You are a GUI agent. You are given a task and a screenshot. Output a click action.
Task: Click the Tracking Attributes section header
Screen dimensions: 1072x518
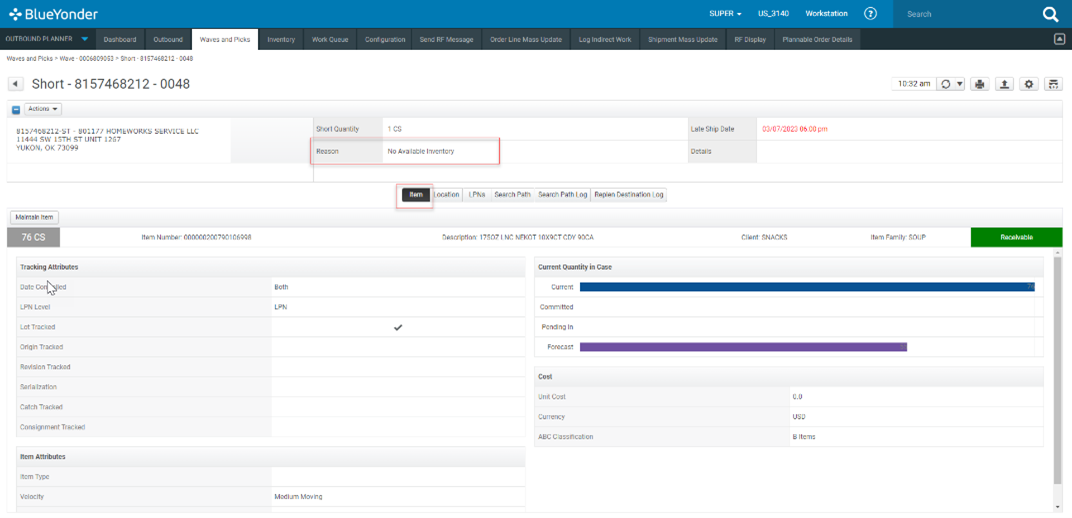(271, 267)
